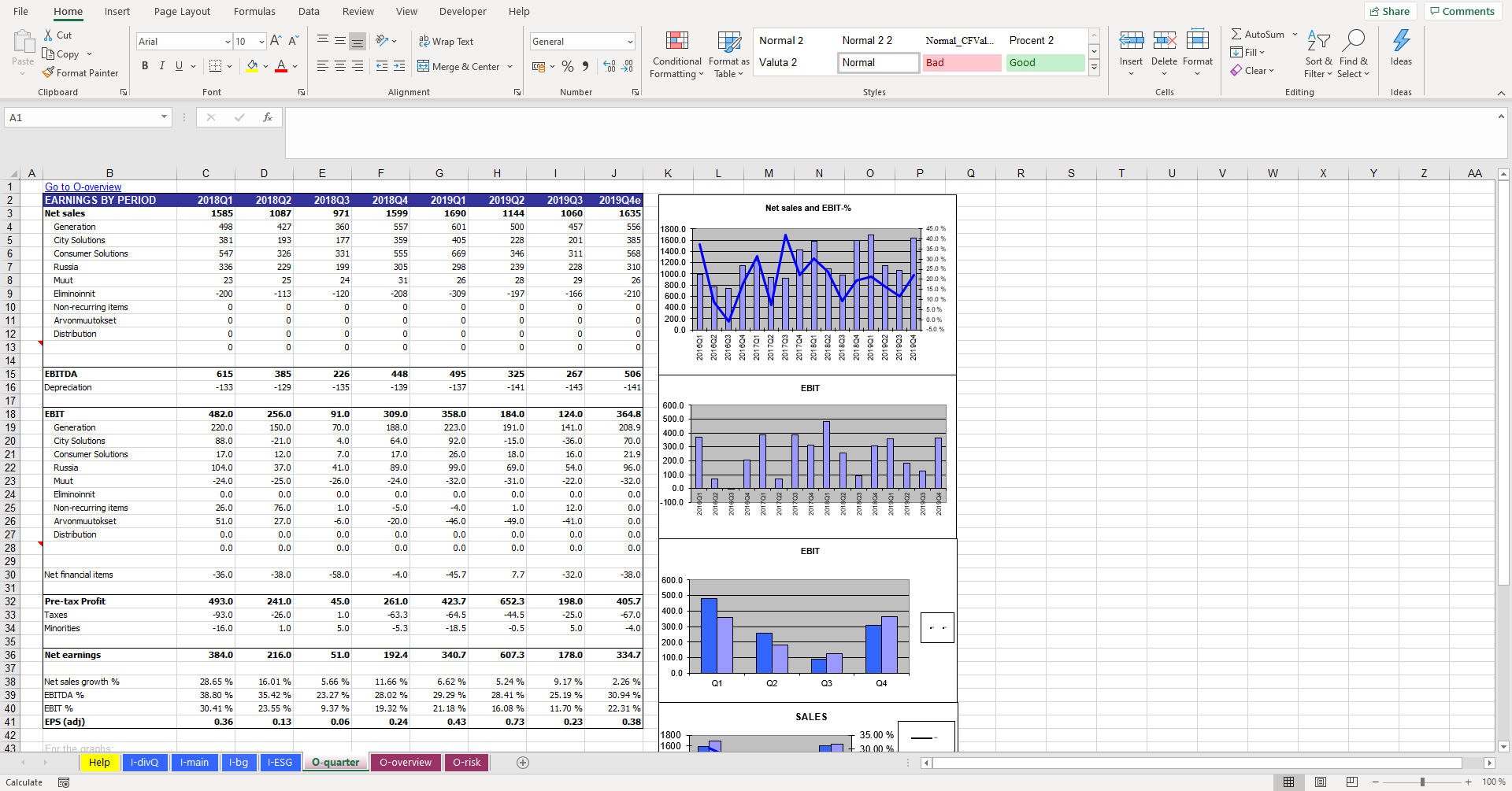
Task: Click the Fill Color bucket icon
Action: 252,66
